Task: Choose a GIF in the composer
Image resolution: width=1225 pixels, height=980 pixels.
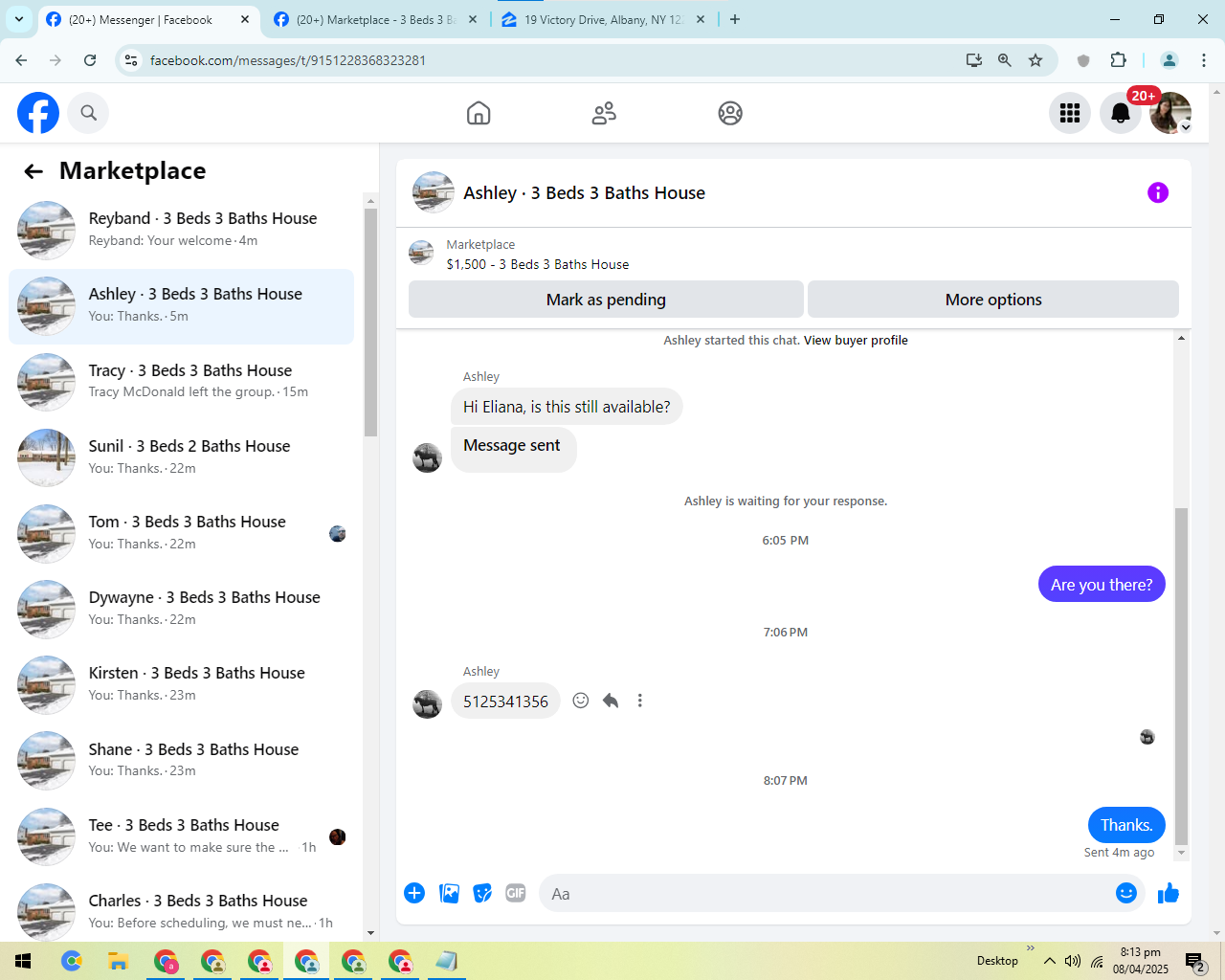Action: [516, 893]
